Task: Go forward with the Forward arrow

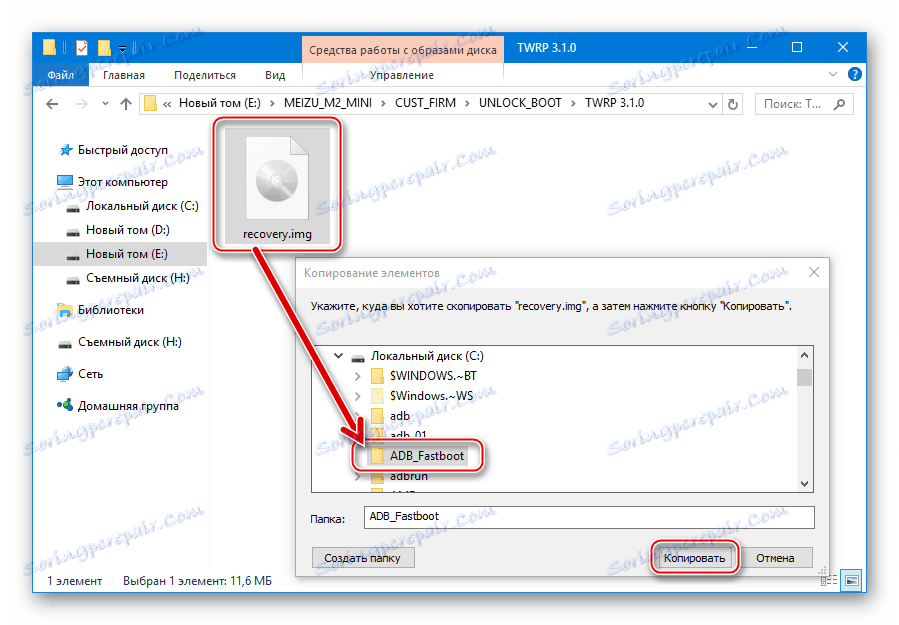Action: [x=82, y=104]
